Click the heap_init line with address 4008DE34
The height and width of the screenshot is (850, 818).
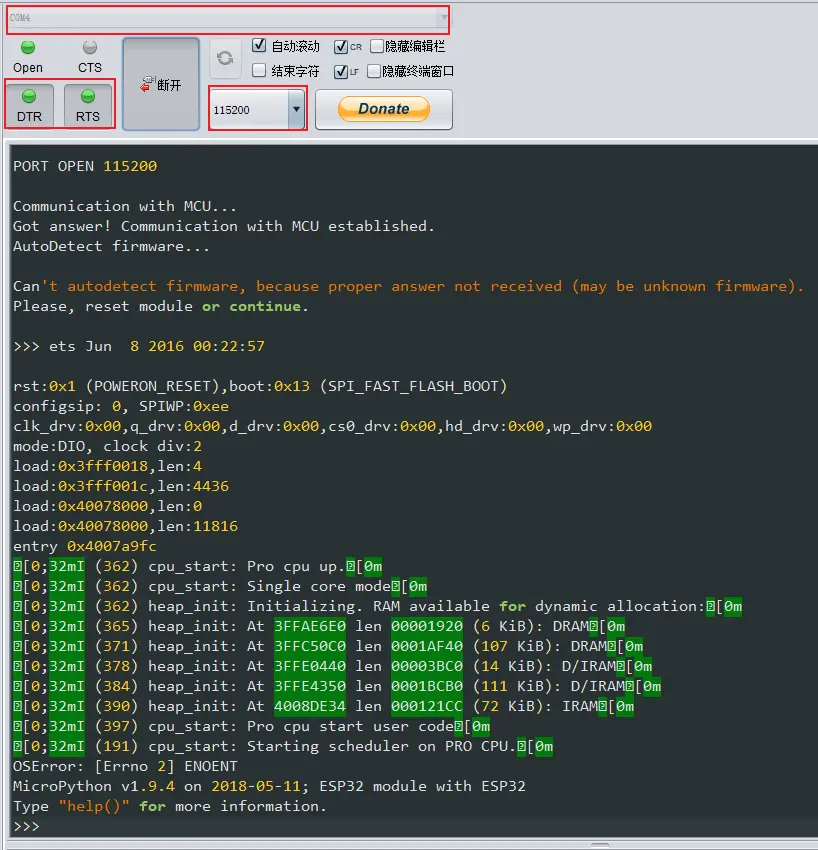324,707
